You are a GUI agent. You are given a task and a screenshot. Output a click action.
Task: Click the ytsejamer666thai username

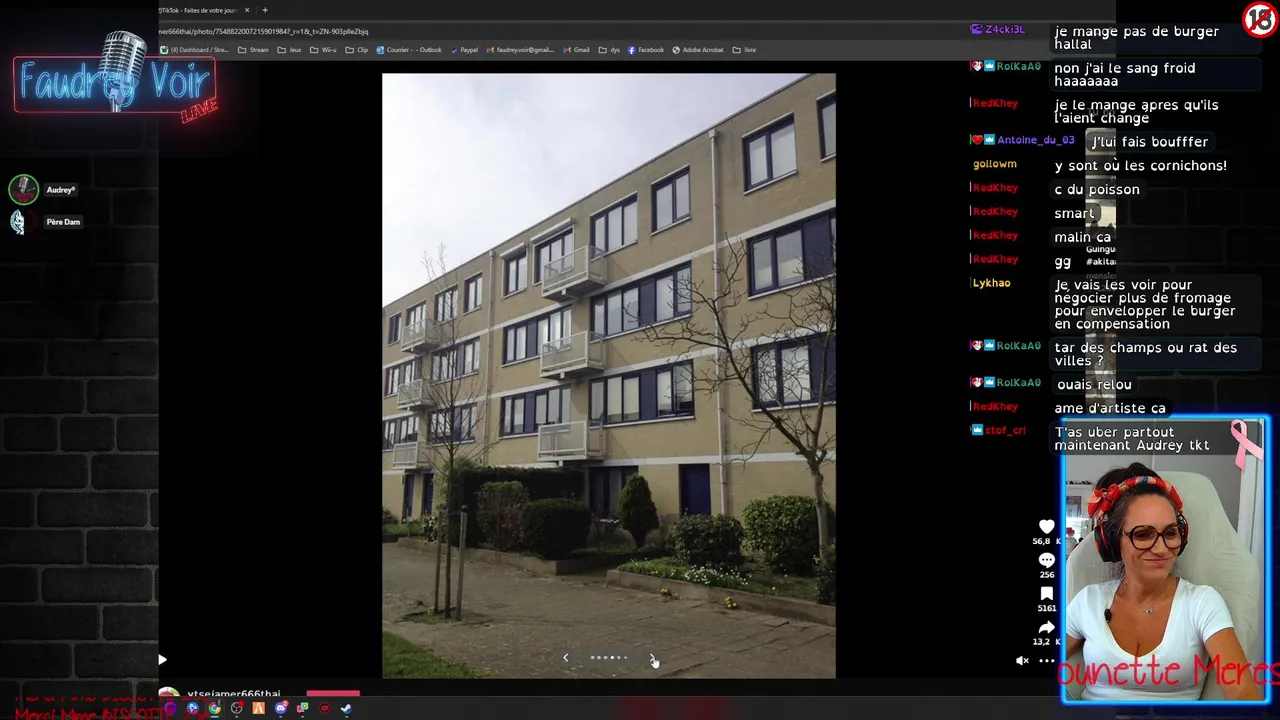[234, 694]
